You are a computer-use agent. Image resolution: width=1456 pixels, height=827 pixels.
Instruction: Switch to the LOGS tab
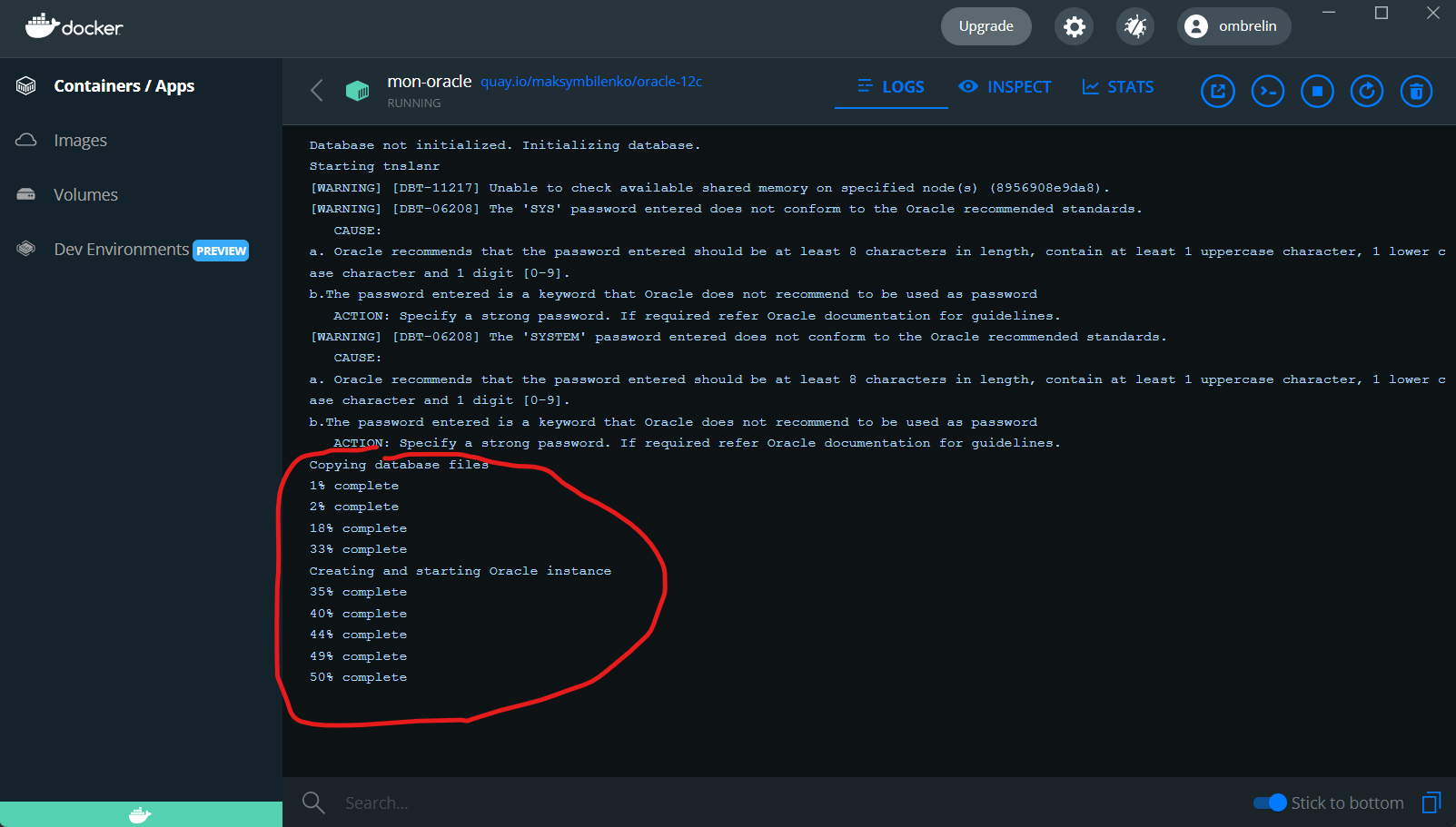click(x=891, y=87)
